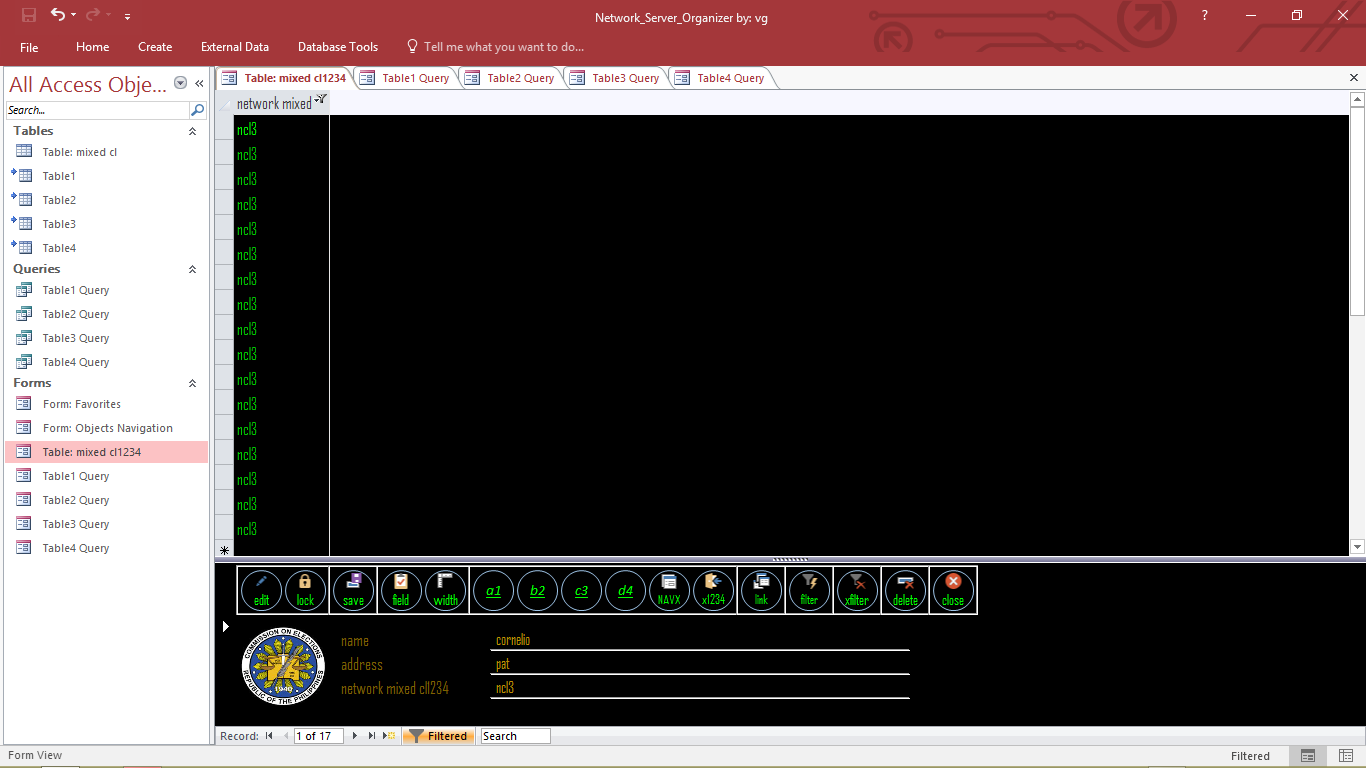Click the a1 link button
The image size is (1366, 768).
pyautogui.click(x=493, y=590)
